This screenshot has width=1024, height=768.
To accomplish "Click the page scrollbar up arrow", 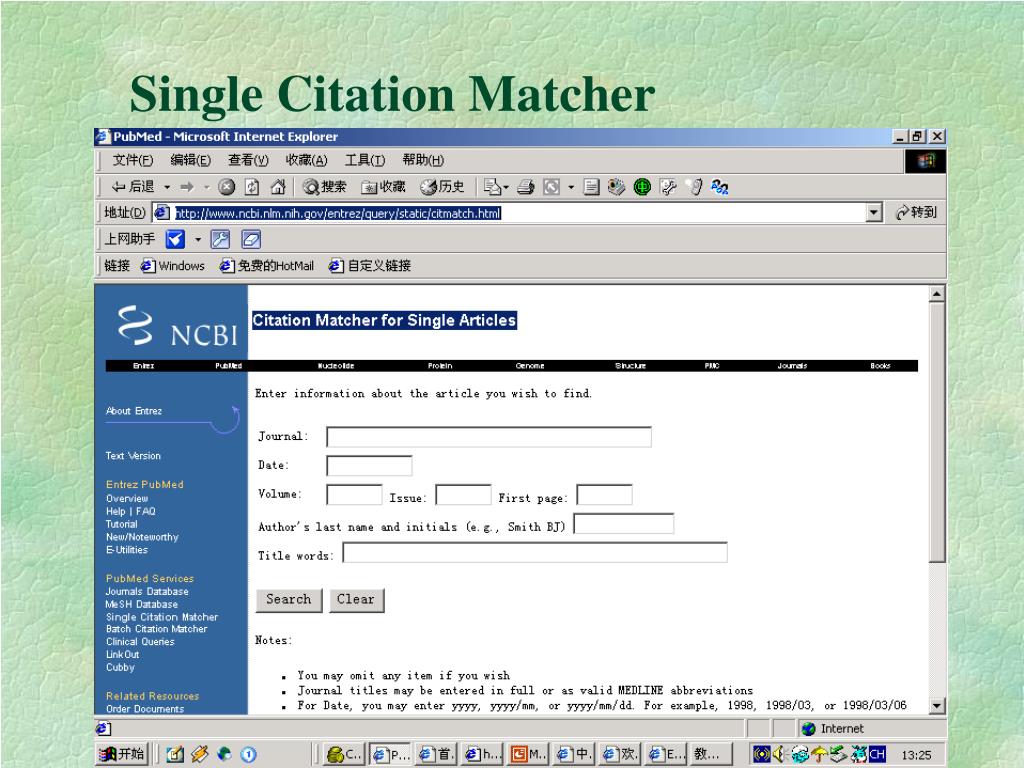I will click(x=937, y=294).
